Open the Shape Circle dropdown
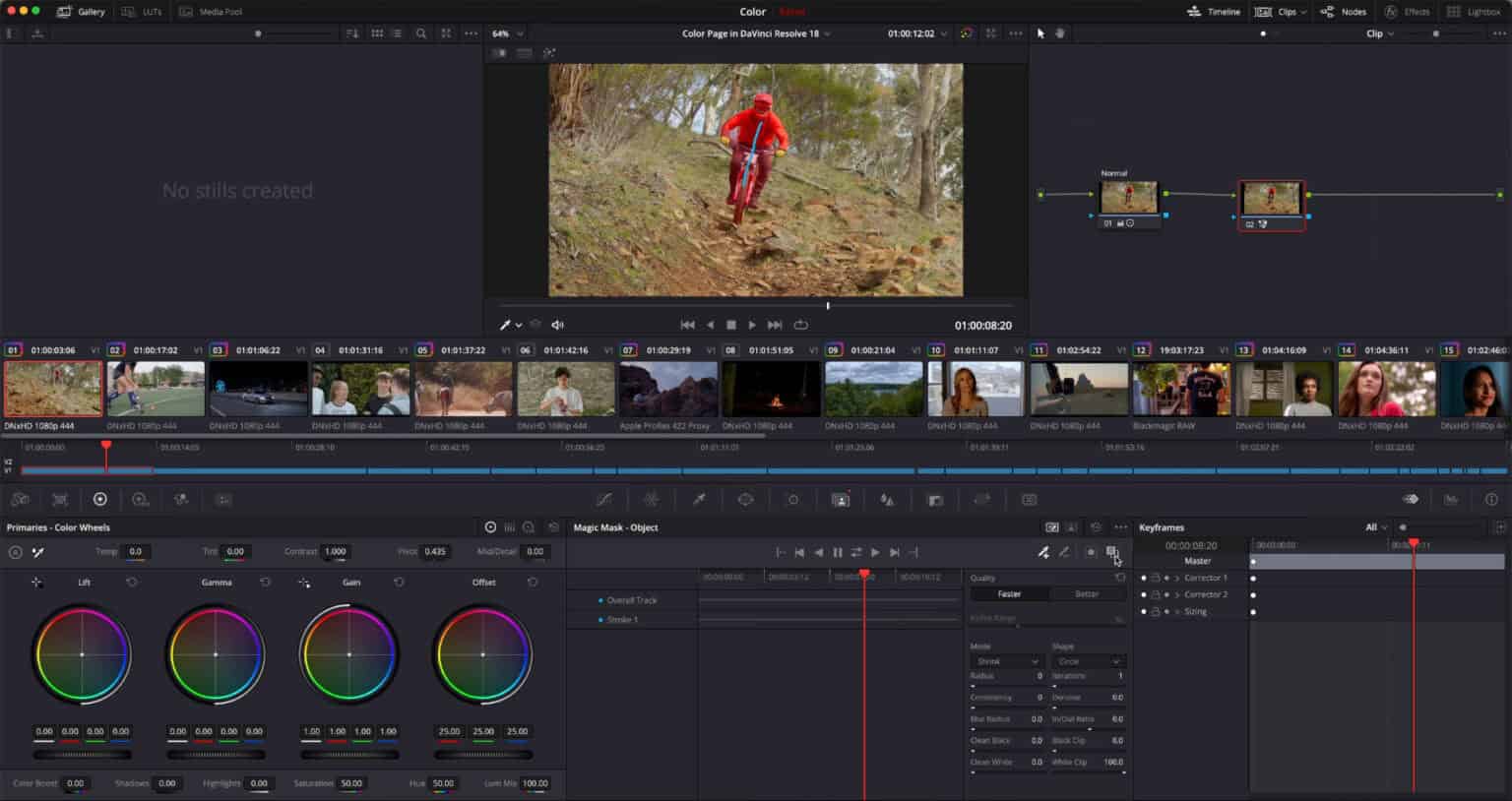This screenshot has height=801, width=1512. (x=1088, y=661)
